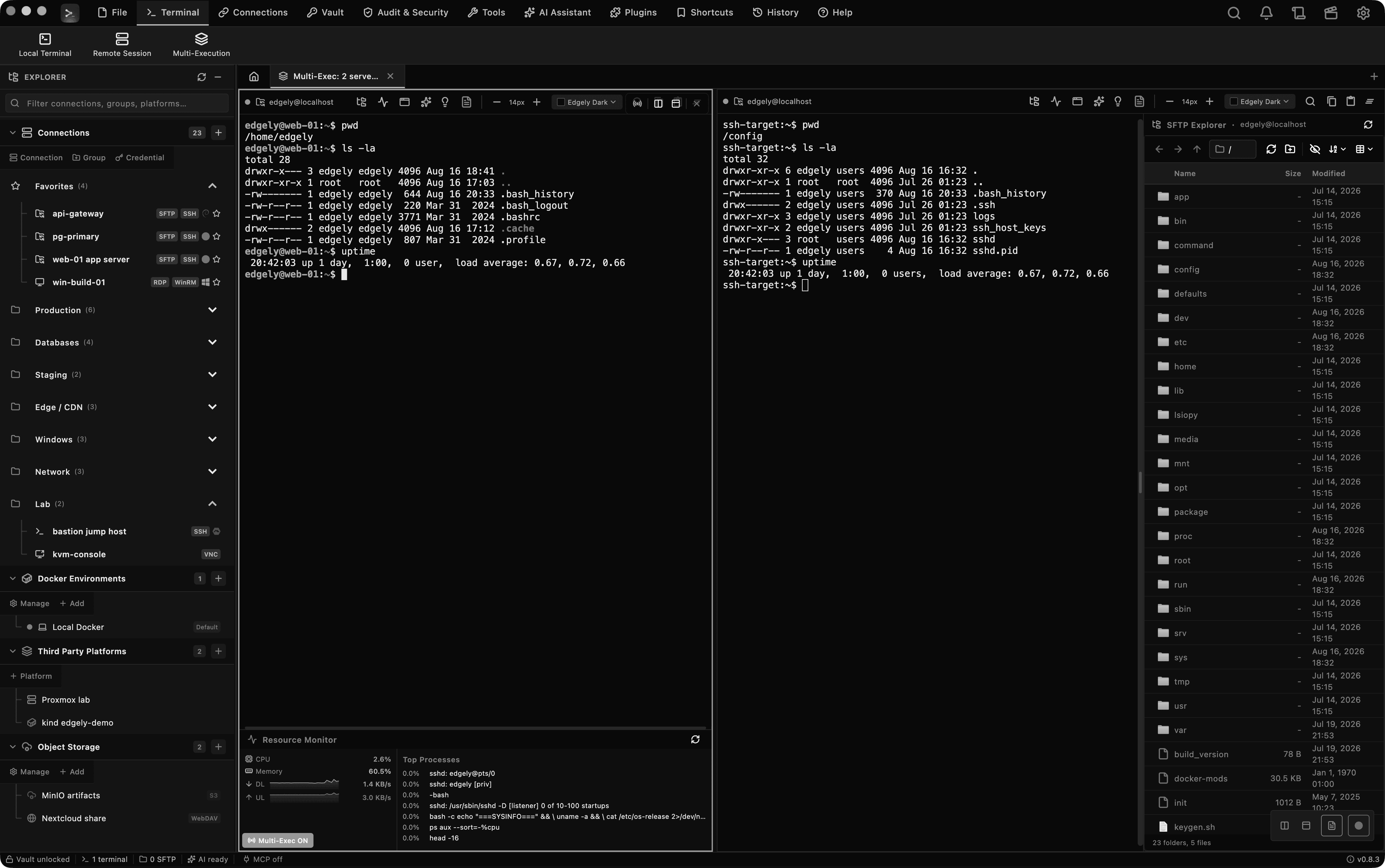Split left terminal pane vertically
This screenshot has width=1385, height=868.
[x=658, y=103]
